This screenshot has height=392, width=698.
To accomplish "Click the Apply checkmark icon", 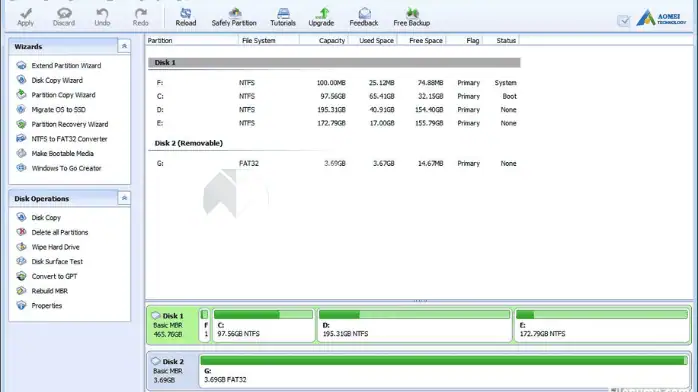I will click(26, 13).
